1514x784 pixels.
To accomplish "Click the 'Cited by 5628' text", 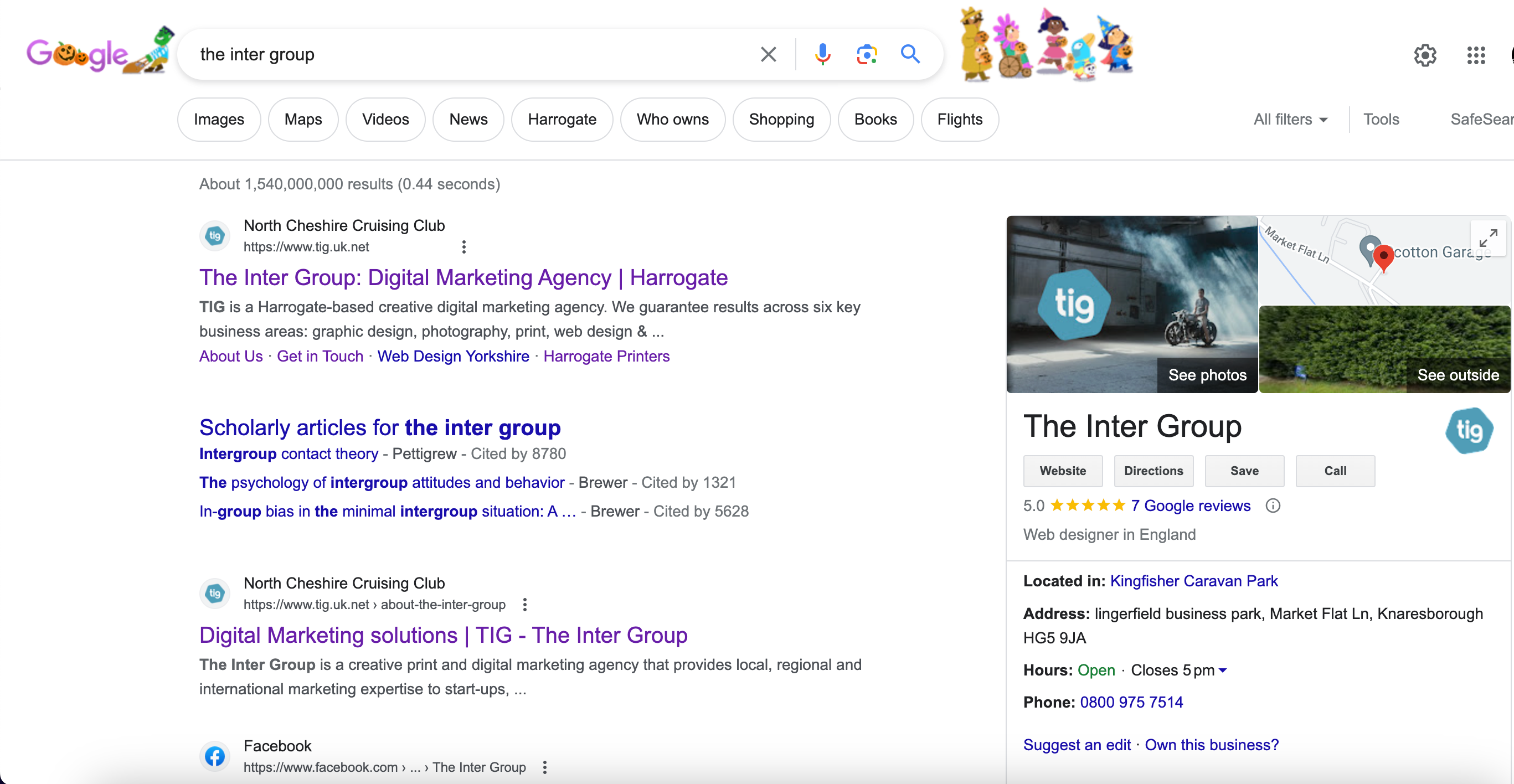I will 701,511.
